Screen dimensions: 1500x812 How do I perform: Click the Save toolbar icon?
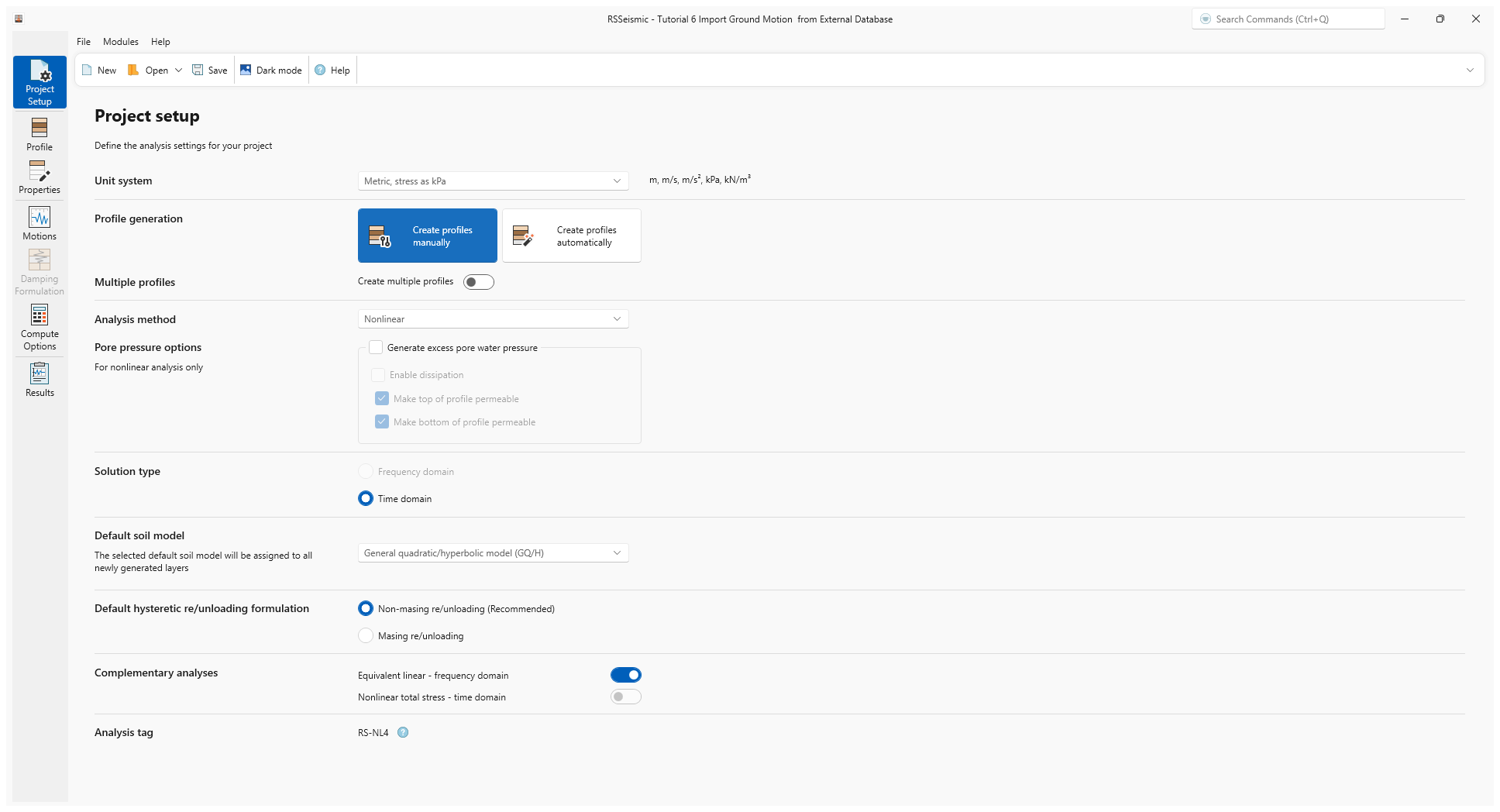click(198, 70)
